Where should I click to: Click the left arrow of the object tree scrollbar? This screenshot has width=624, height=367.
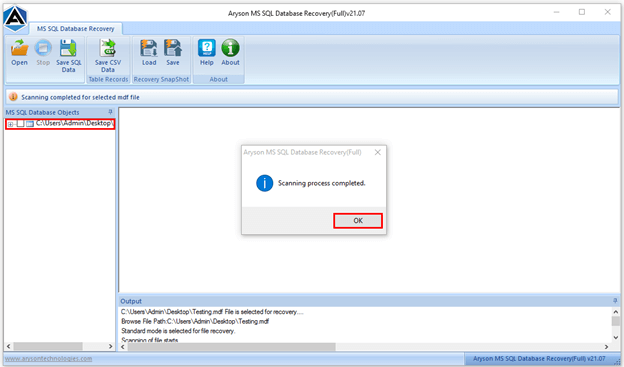9,346
